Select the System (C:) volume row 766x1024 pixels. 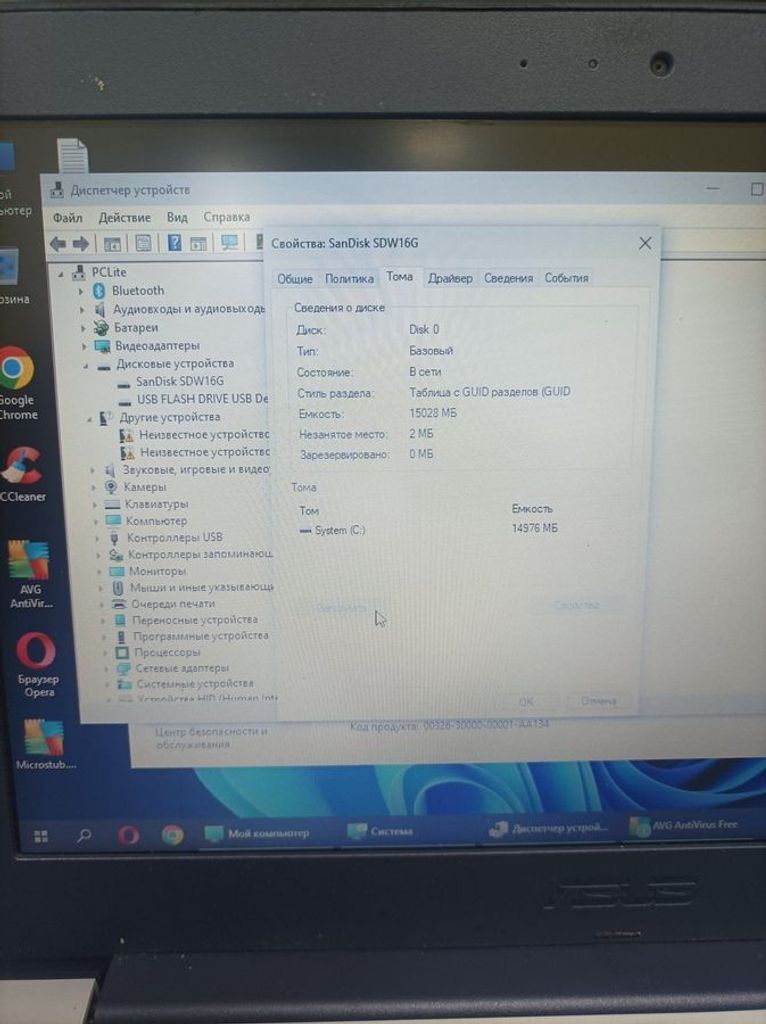pos(339,530)
